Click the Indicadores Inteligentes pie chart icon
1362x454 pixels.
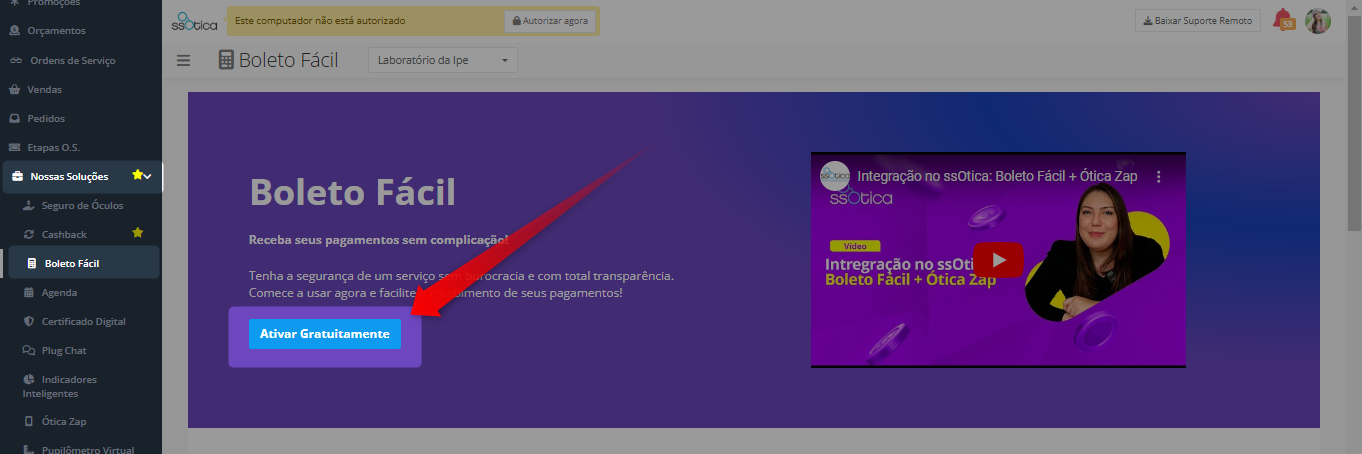29,380
